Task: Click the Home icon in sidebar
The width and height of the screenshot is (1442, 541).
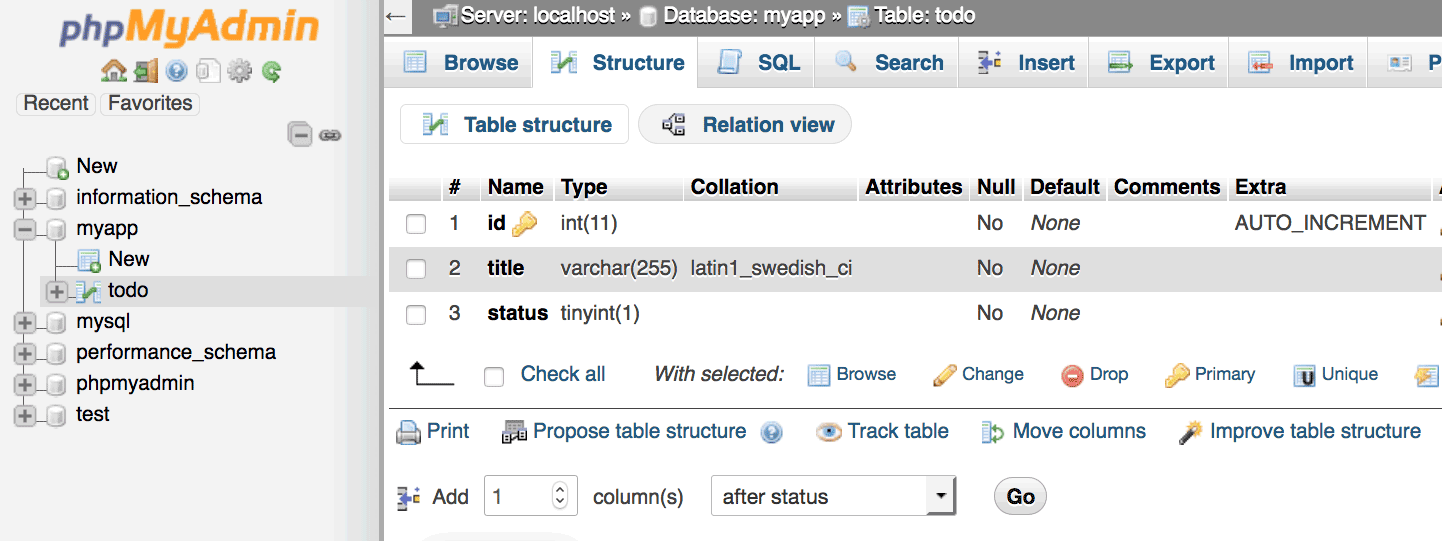Action: pyautogui.click(x=114, y=72)
